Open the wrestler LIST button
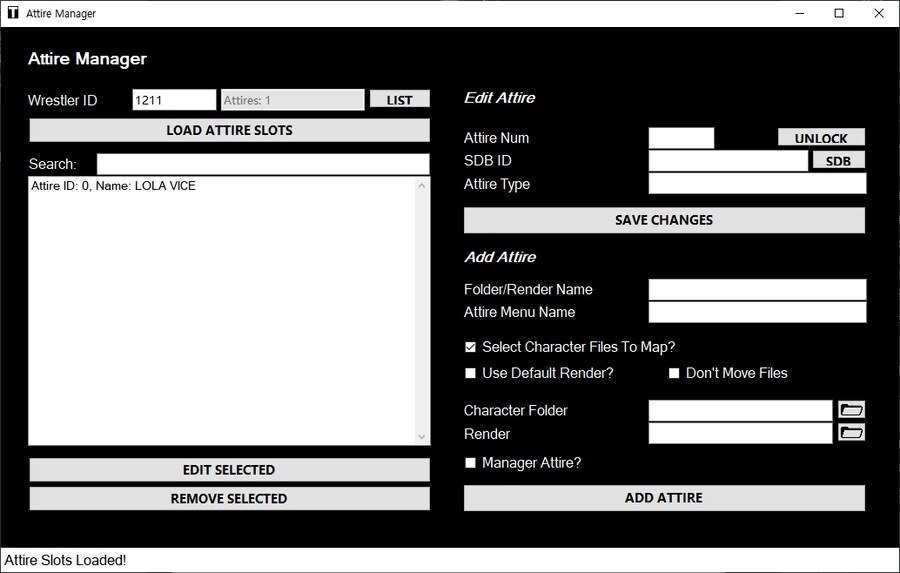 click(399, 100)
